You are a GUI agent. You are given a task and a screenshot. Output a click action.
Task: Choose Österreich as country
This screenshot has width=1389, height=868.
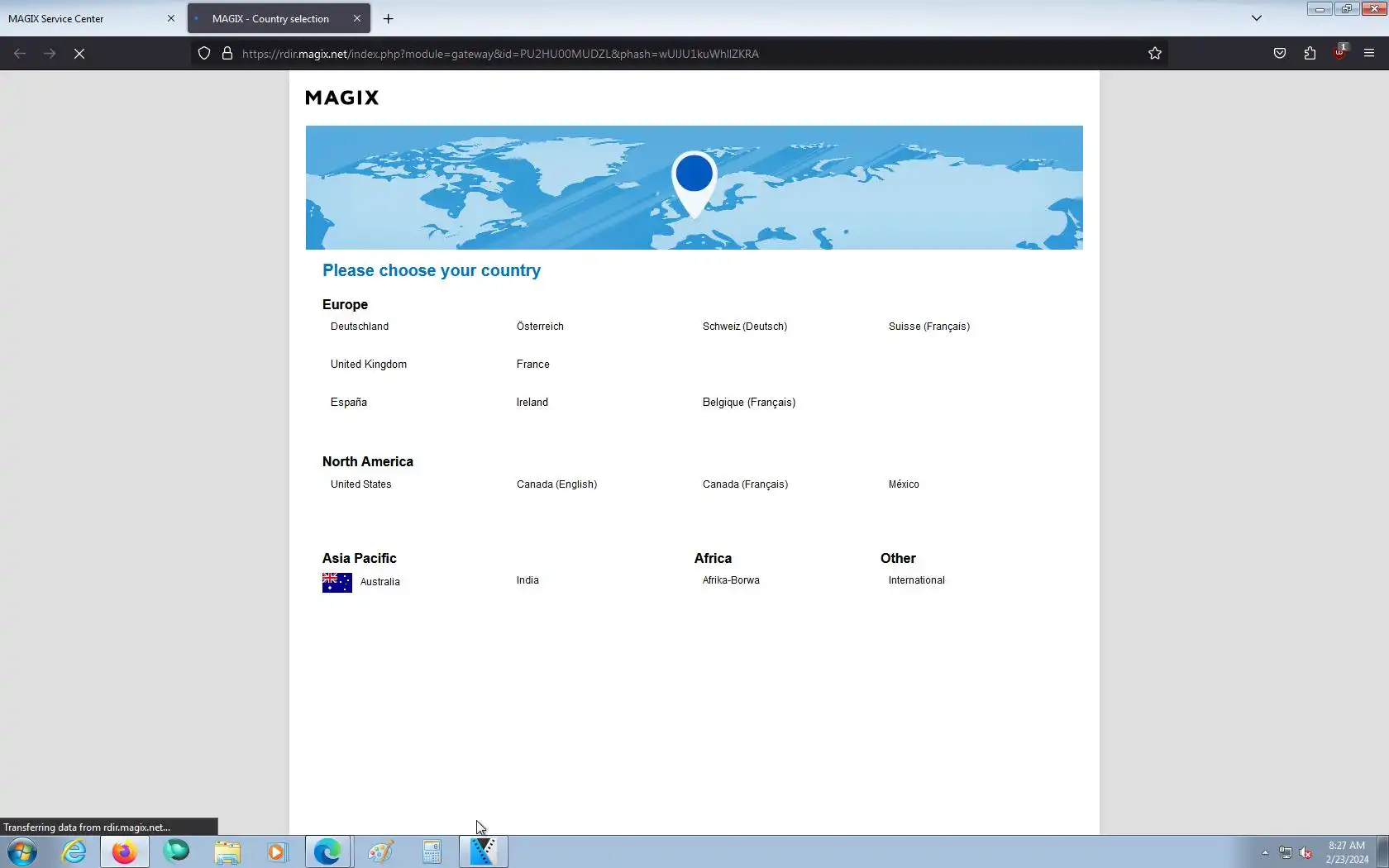click(x=540, y=327)
